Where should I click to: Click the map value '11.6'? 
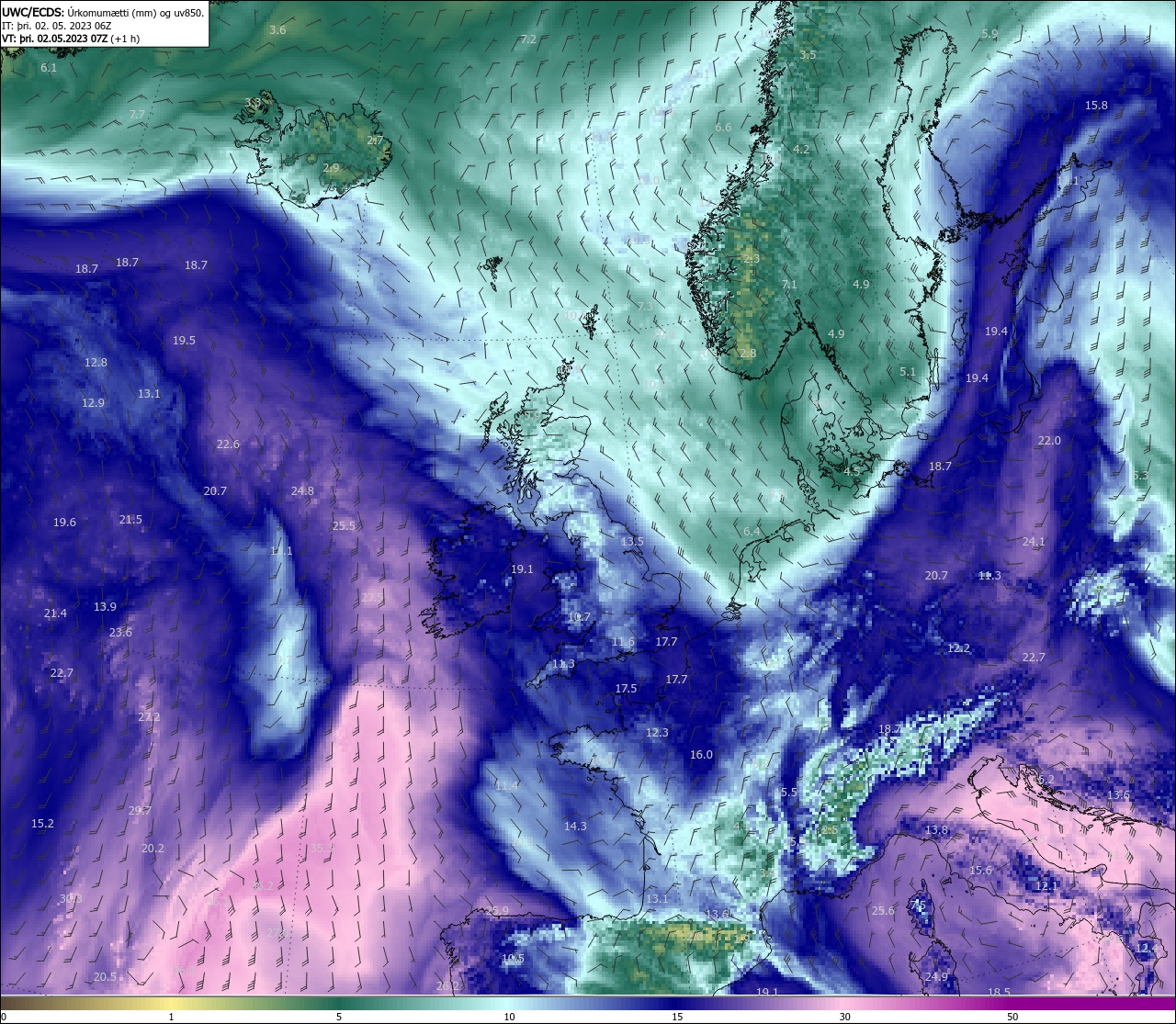point(623,642)
